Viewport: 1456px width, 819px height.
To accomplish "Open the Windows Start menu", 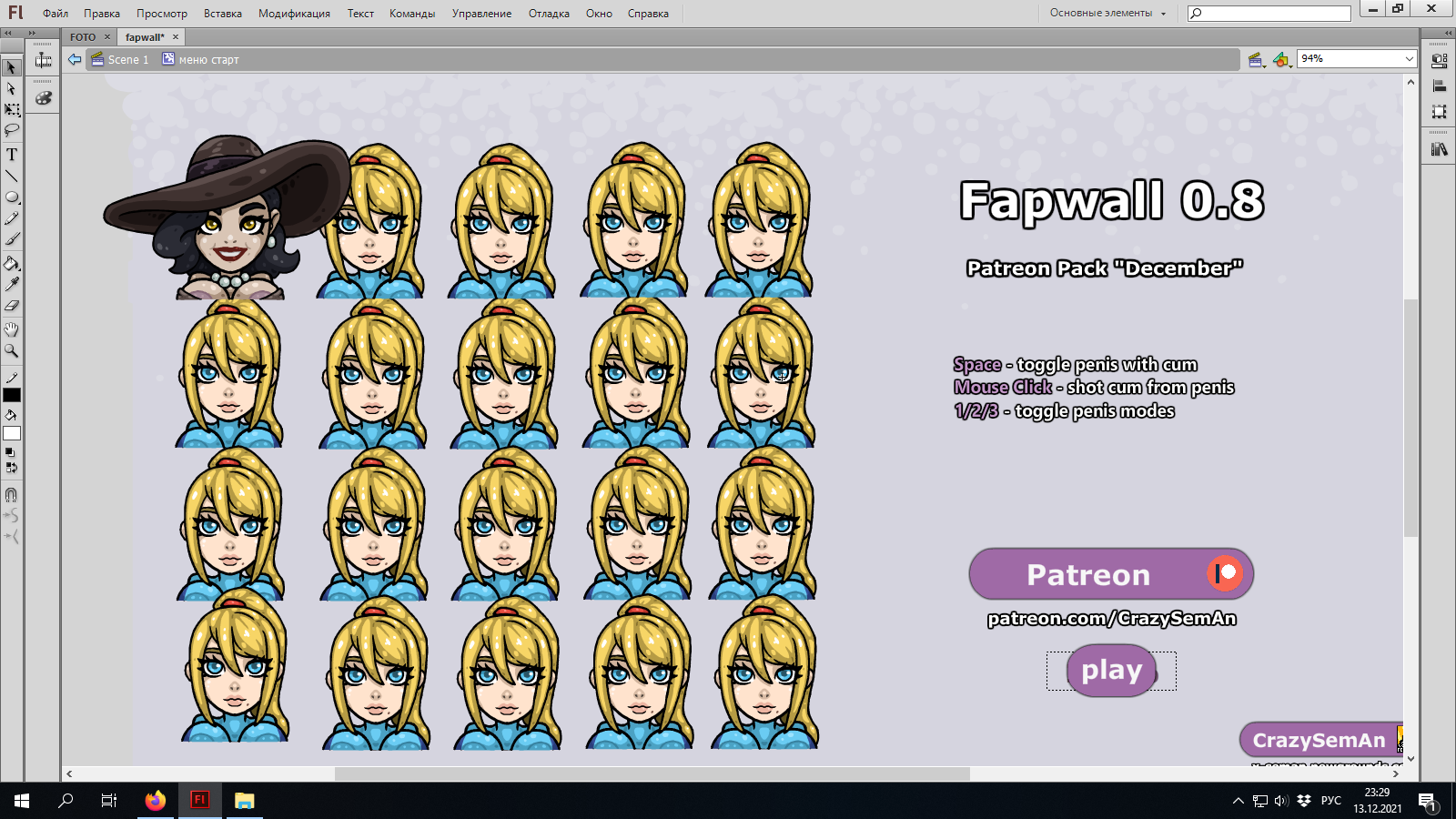I will pyautogui.click(x=22, y=801).
